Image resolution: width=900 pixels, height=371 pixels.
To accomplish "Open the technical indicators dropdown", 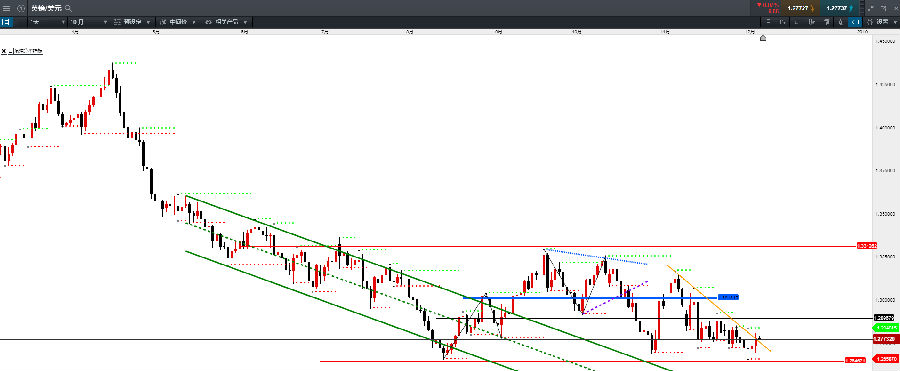I will pos(228,22).
